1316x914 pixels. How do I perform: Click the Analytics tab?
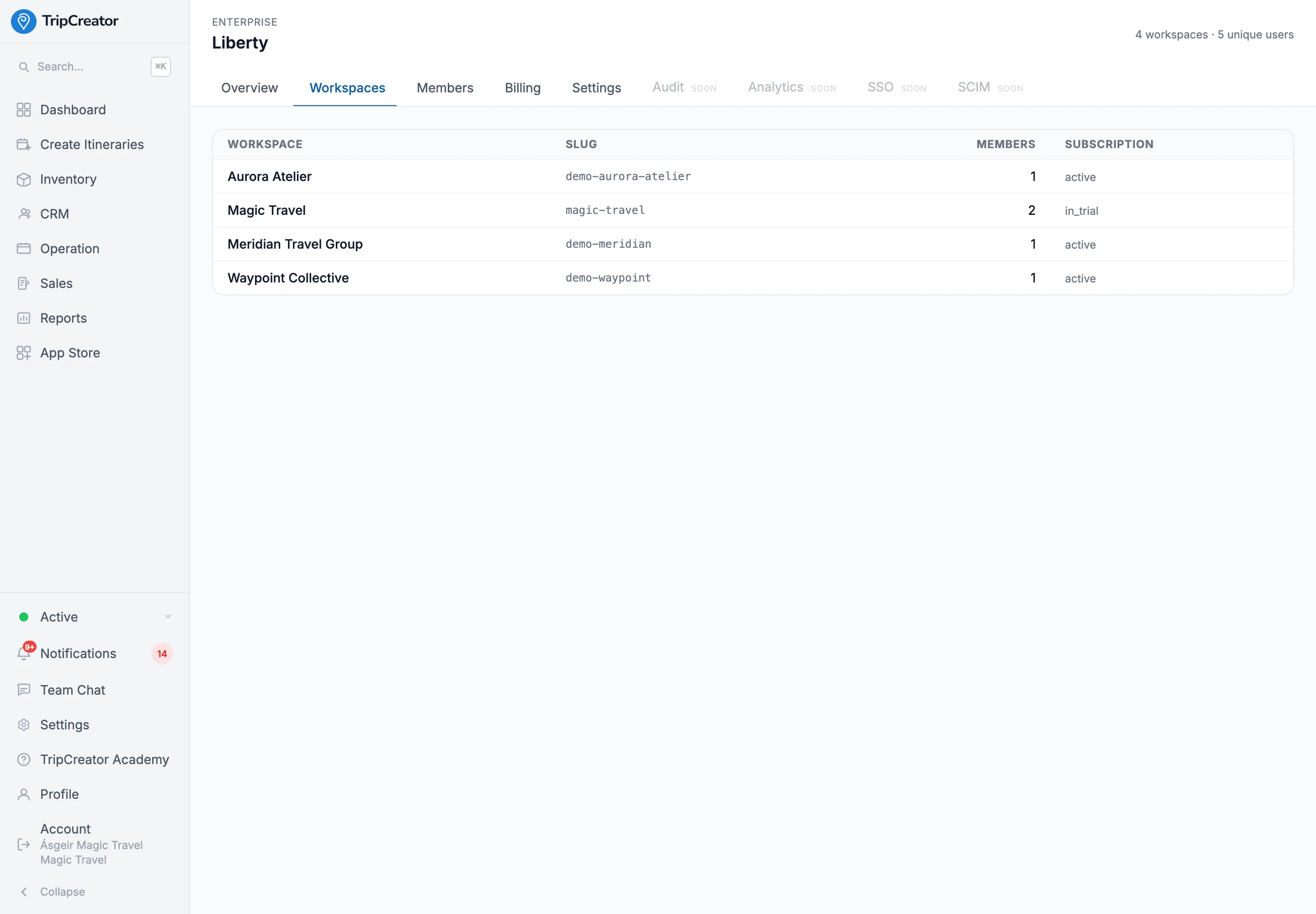pos(792,87)
